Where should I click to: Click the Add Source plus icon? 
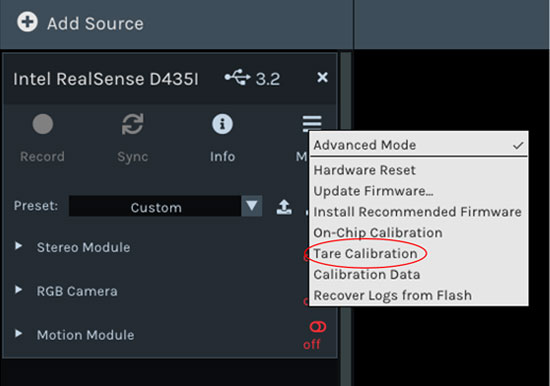[x=27, y=22]
